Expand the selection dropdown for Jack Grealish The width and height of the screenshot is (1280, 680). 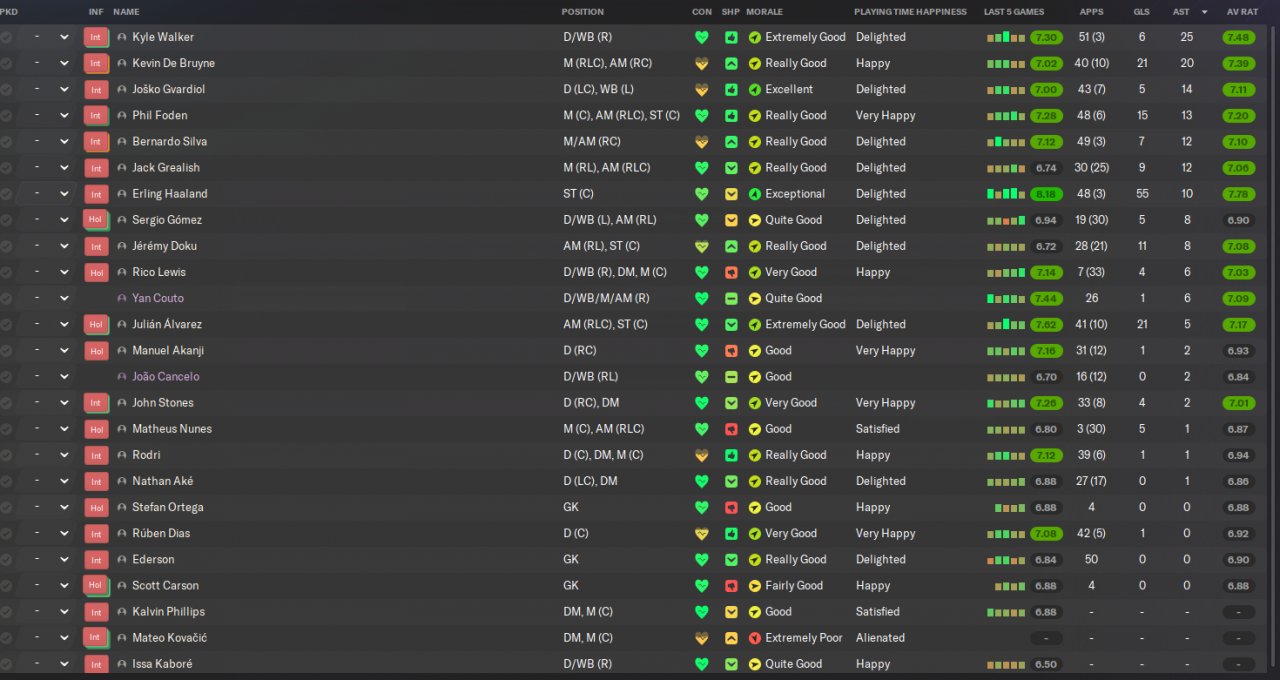[x=64, y=168]
